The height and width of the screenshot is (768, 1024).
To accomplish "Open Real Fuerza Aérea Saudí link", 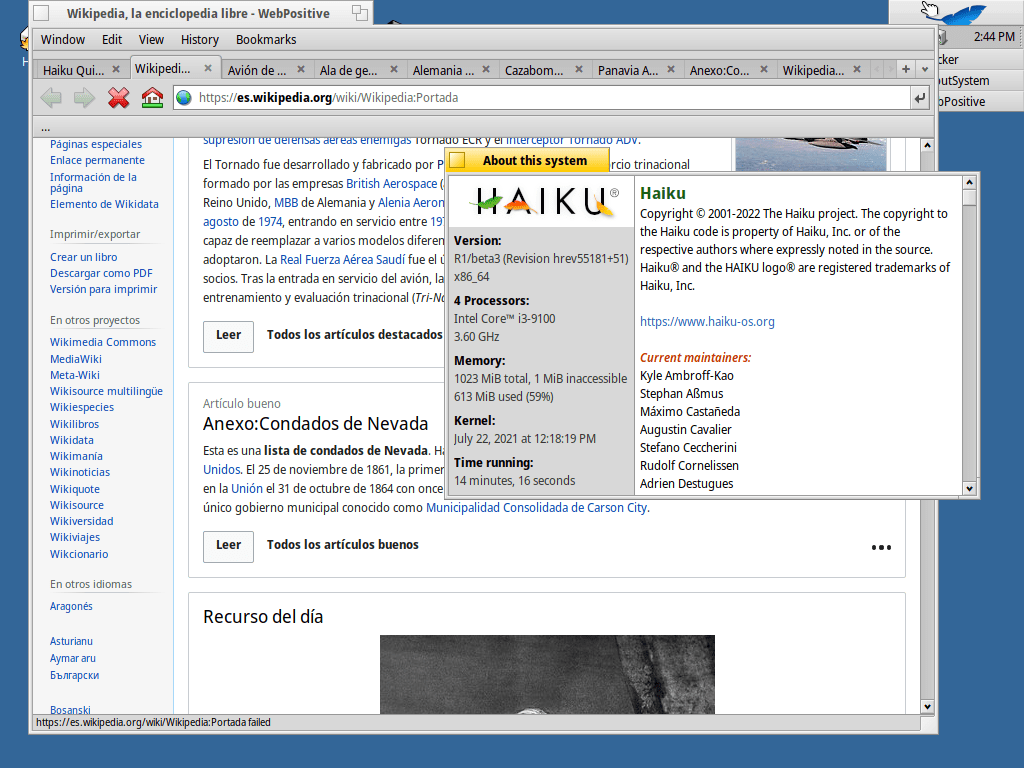I will [x=342, y=259].
